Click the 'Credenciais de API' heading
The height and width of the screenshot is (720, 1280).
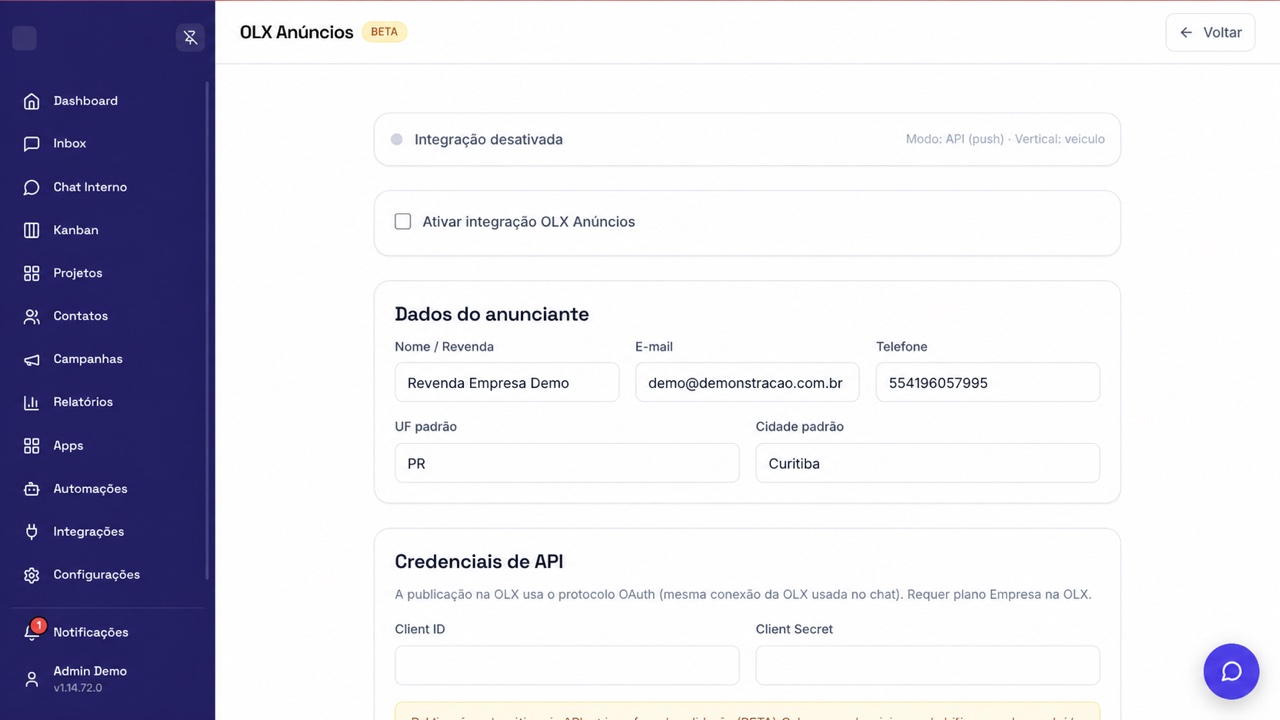coord(479,562)
